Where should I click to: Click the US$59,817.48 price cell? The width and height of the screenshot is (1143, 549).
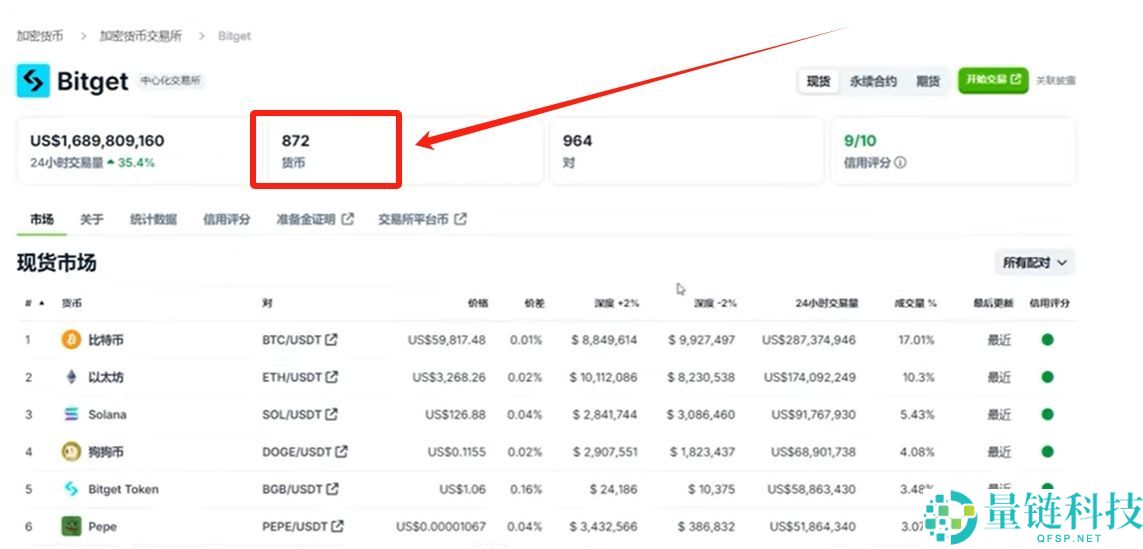pyautogui.click(x=446, y=340)
